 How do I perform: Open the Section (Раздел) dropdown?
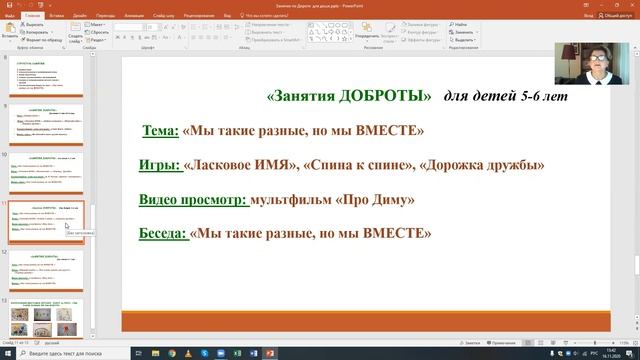coord(96,40)
